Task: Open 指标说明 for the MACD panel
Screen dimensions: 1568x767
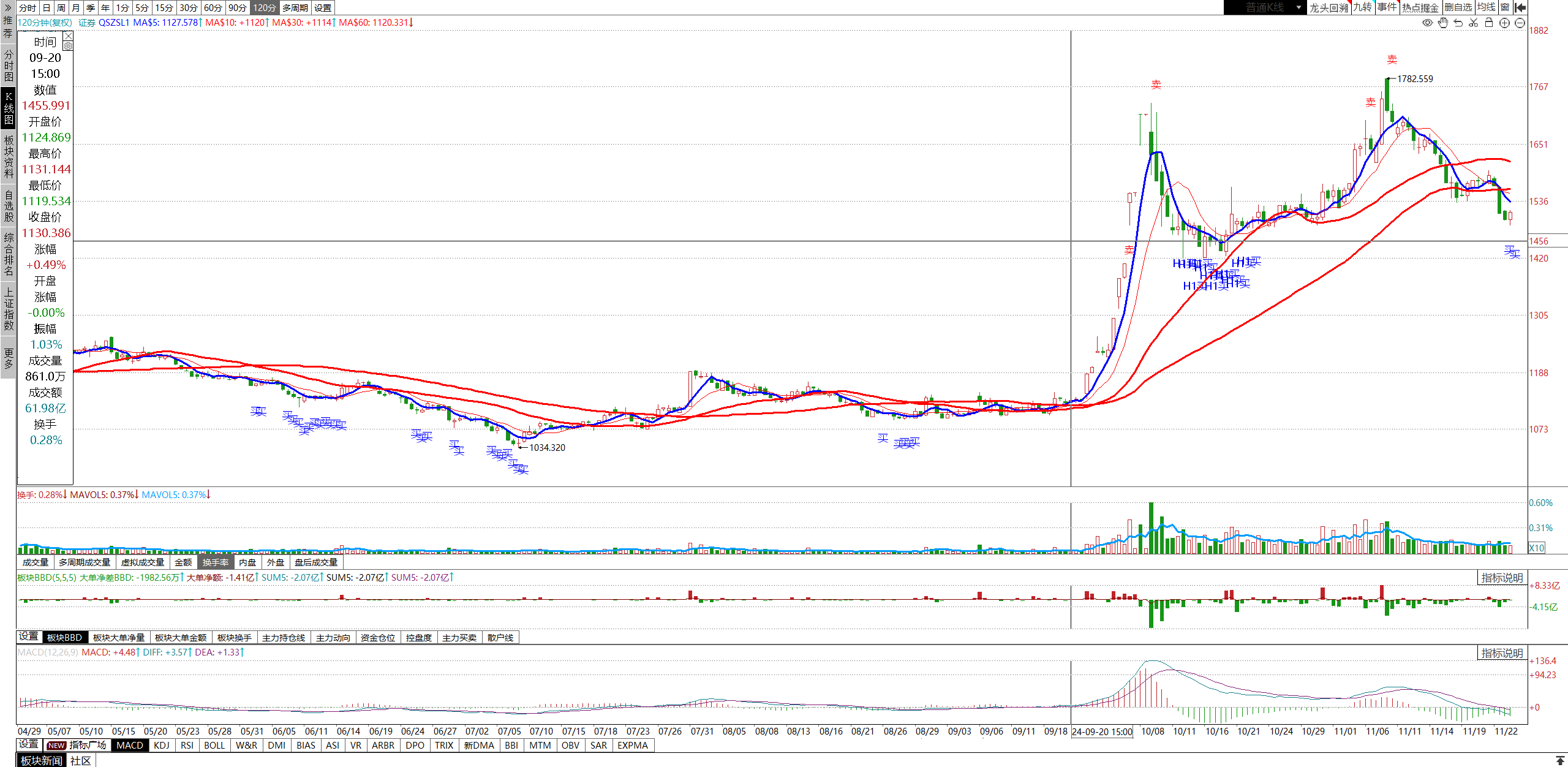Action: click(x=1502, y=653)
